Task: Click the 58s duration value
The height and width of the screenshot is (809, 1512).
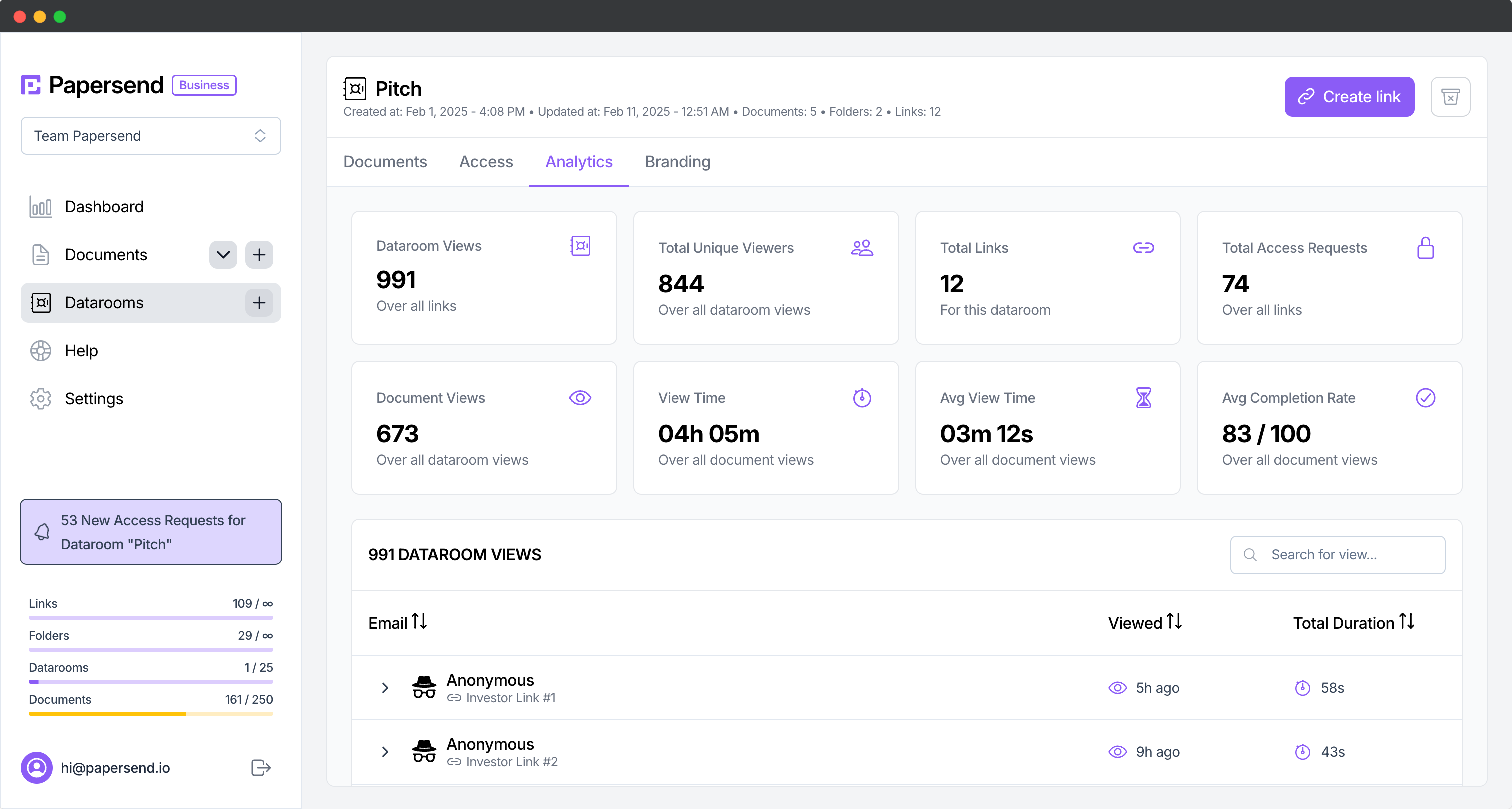Action: (1332, 688)
